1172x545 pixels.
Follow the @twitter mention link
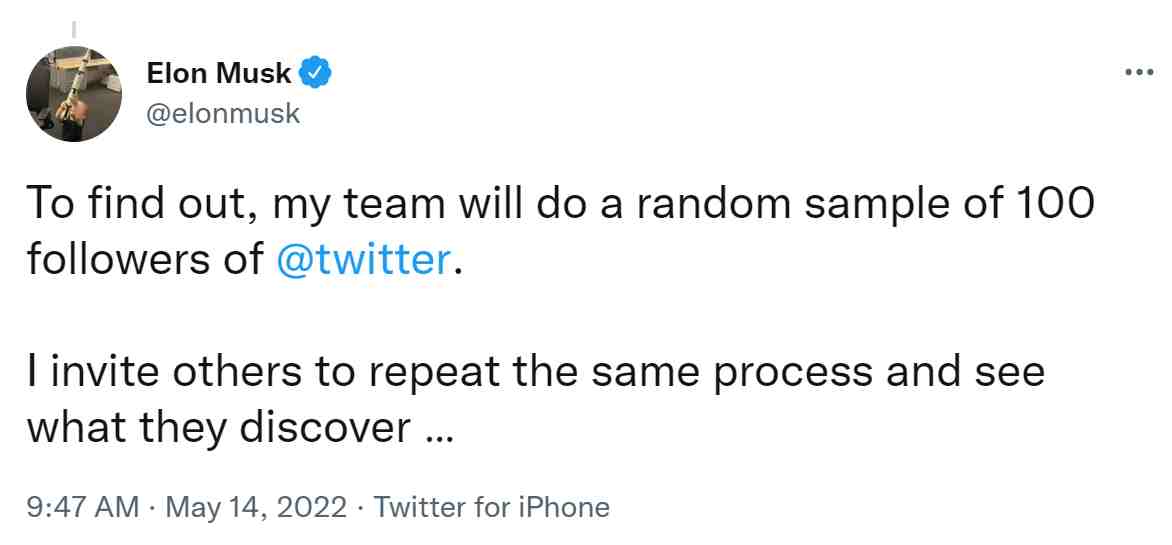(x=363, y=259)
